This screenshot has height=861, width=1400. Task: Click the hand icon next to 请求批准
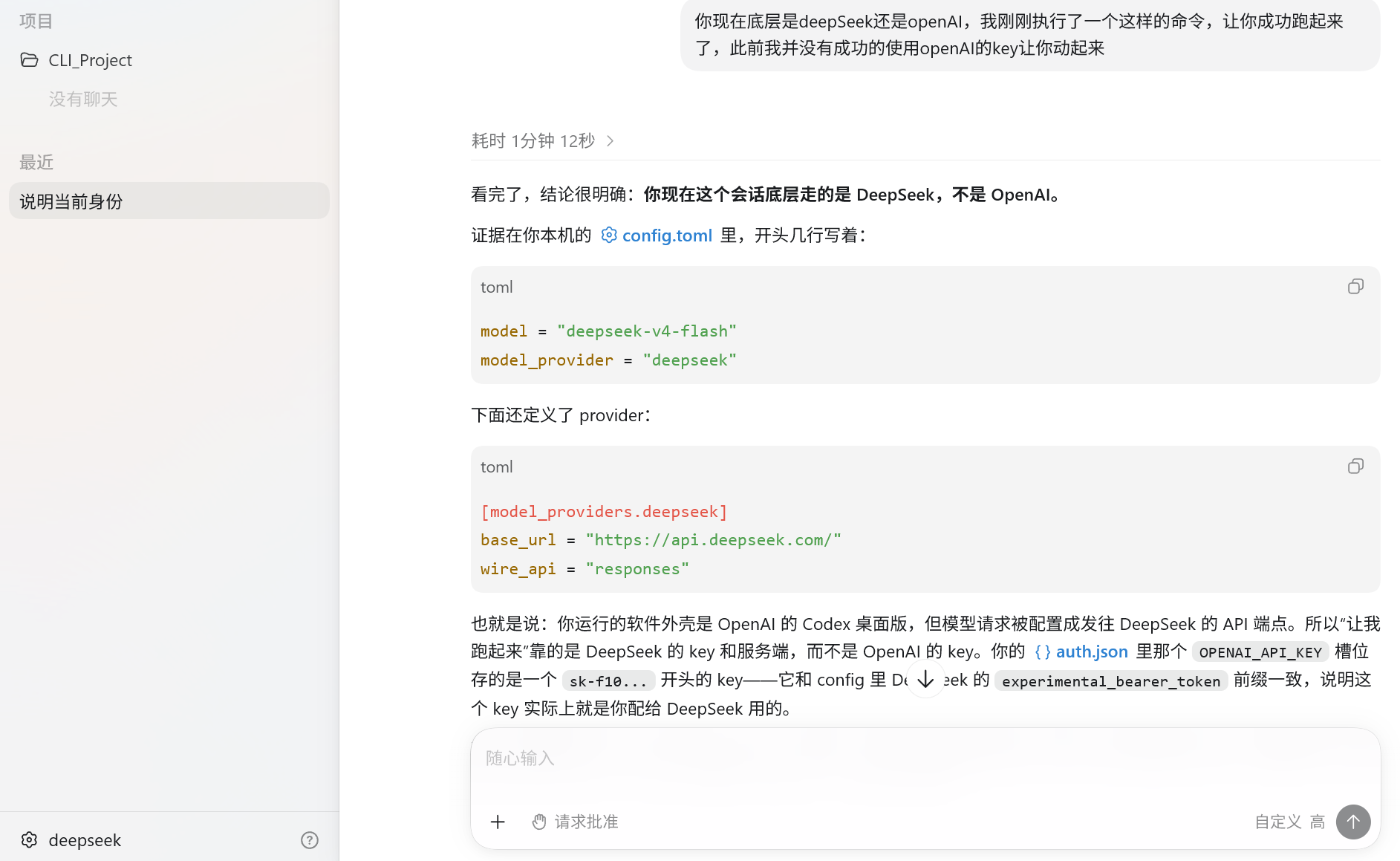click(539, 822)
